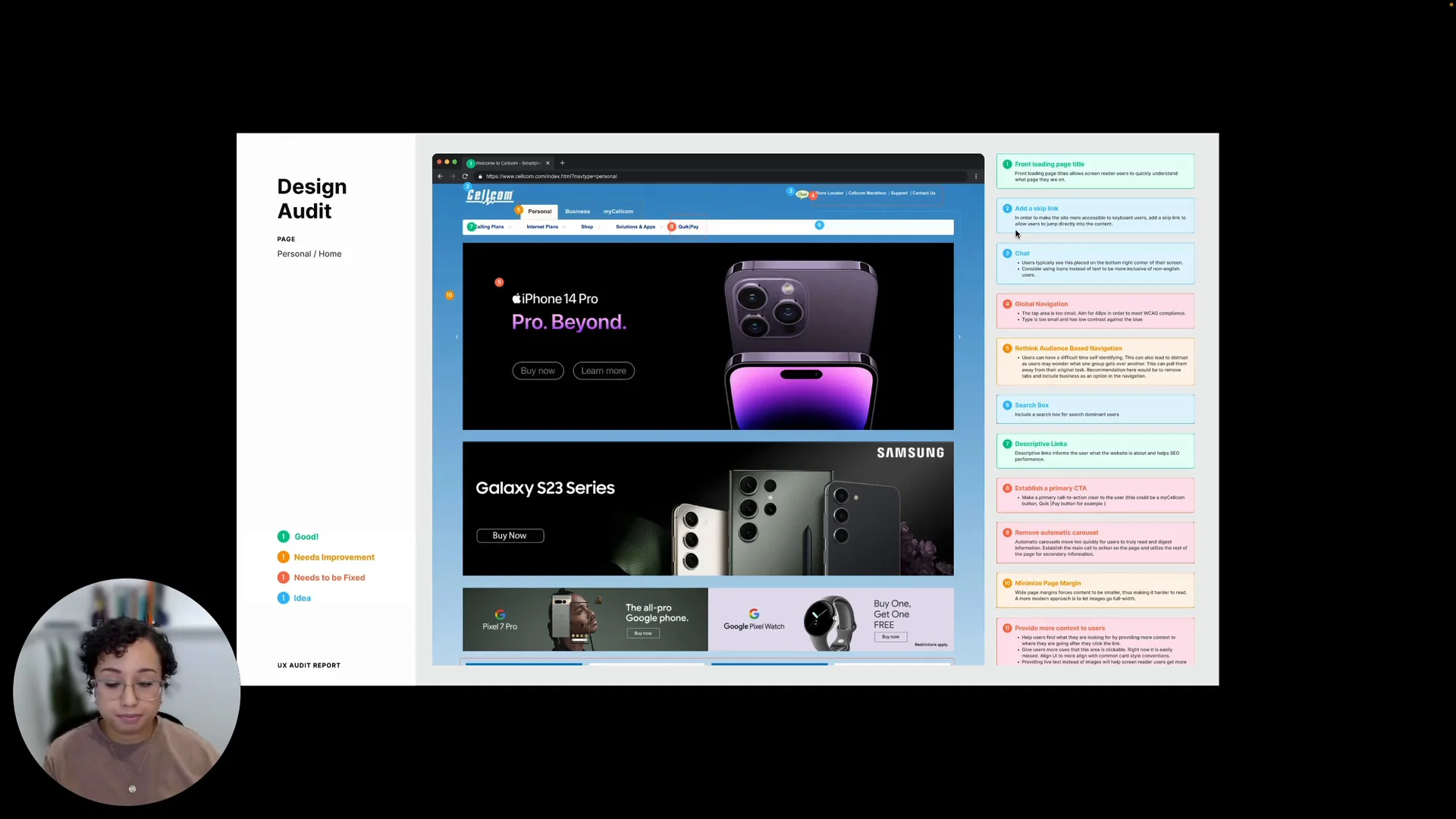Click the 'Search Box' note heading
Image resolution: width=1456 pixels, height=819 pixels.
pos(1032,406)
